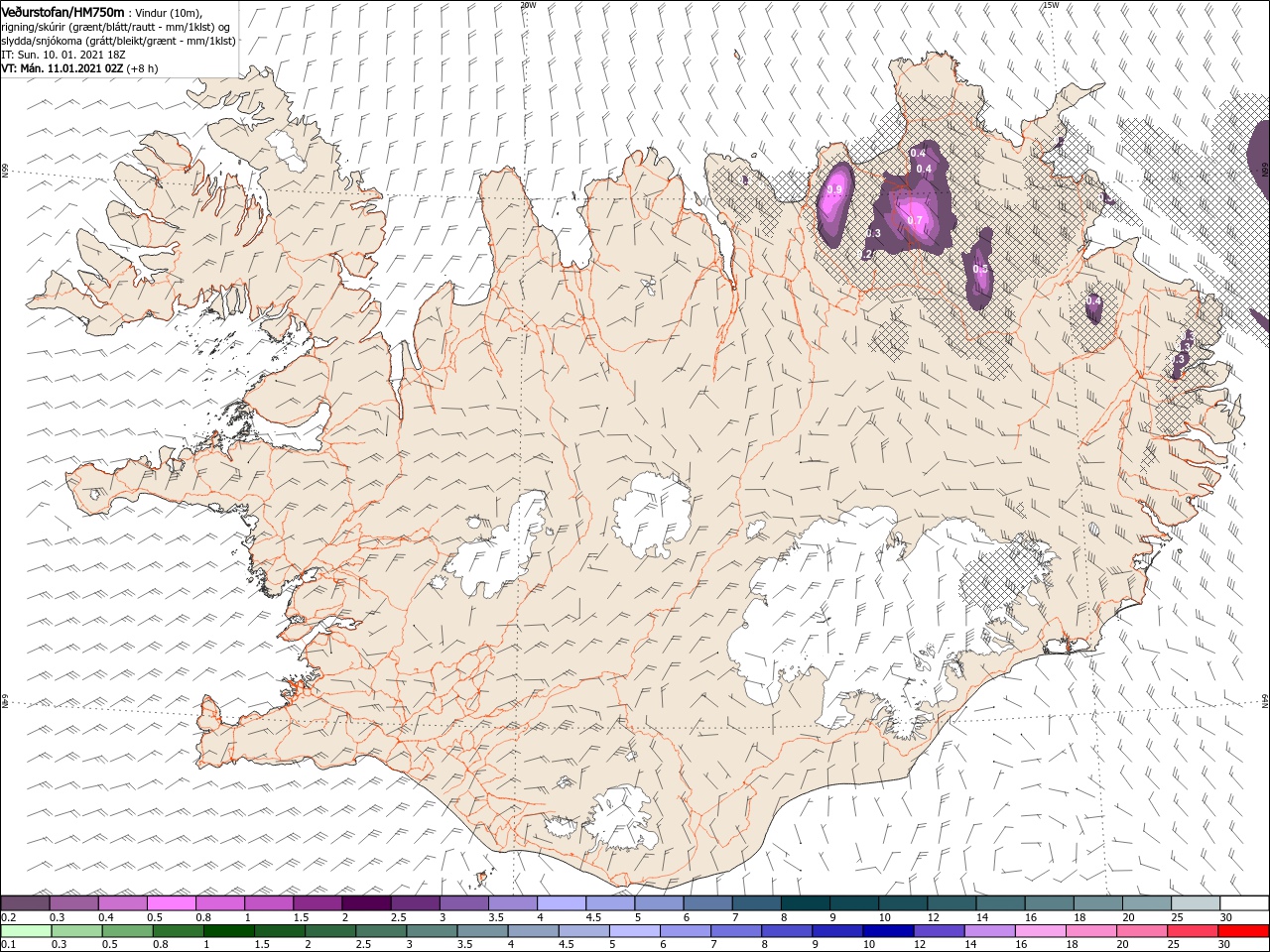Pick upper legend swatch between 3 and 3.5
This screenshot has height=952, width=1270.
coord(463,903)
